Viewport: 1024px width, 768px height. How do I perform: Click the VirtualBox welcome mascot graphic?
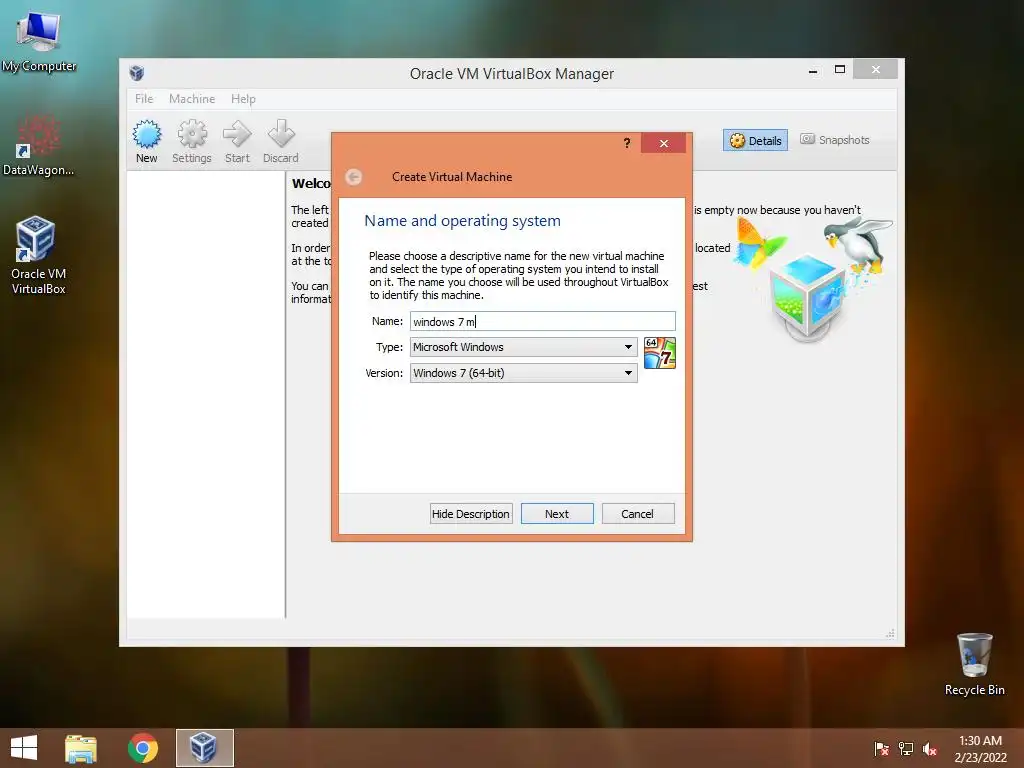click(812, 278)
